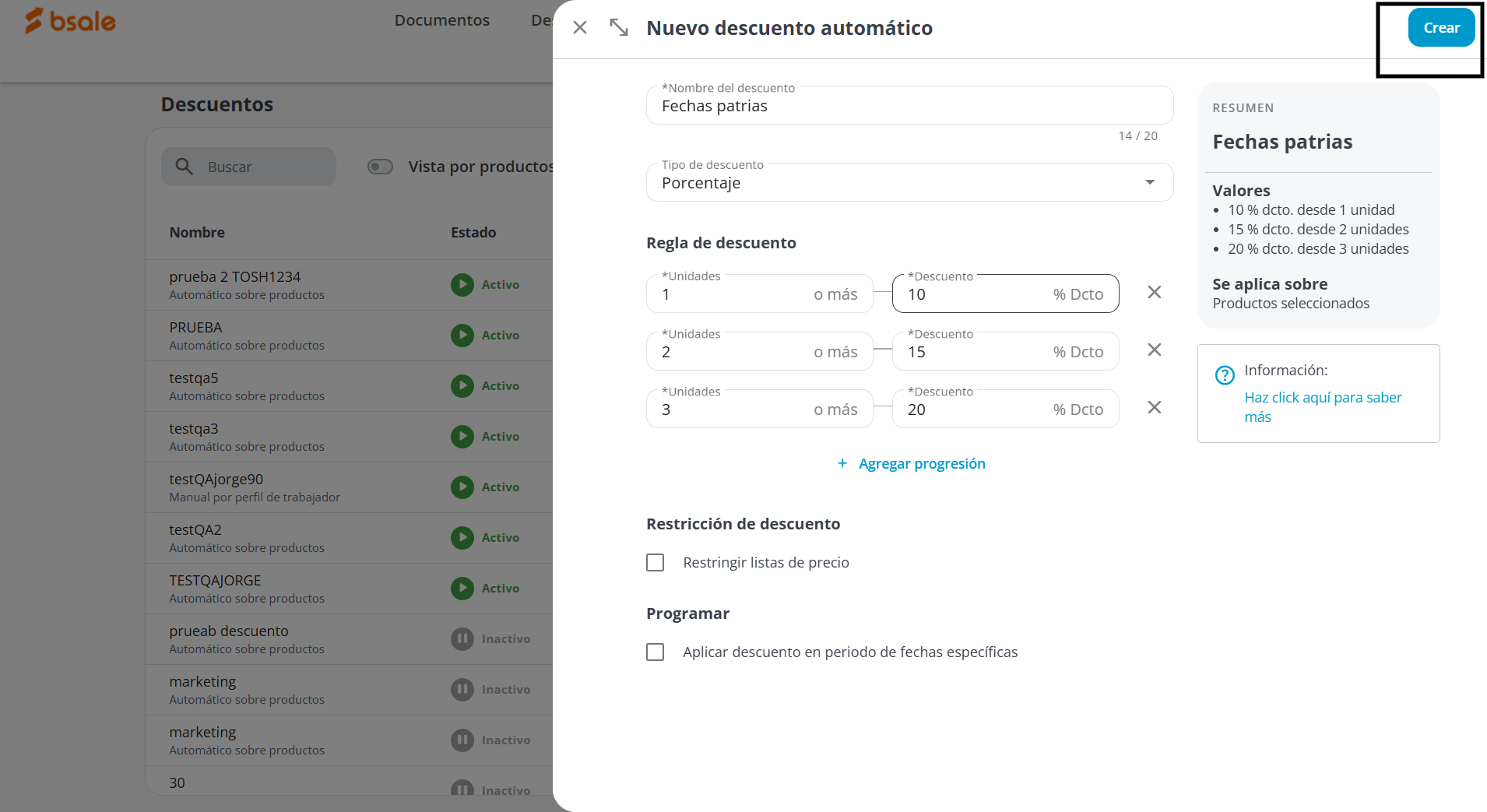This screenshot has width=1487, height=812.
Task: Click Activo play icon for PRUEBA
Action: point(462,336)
